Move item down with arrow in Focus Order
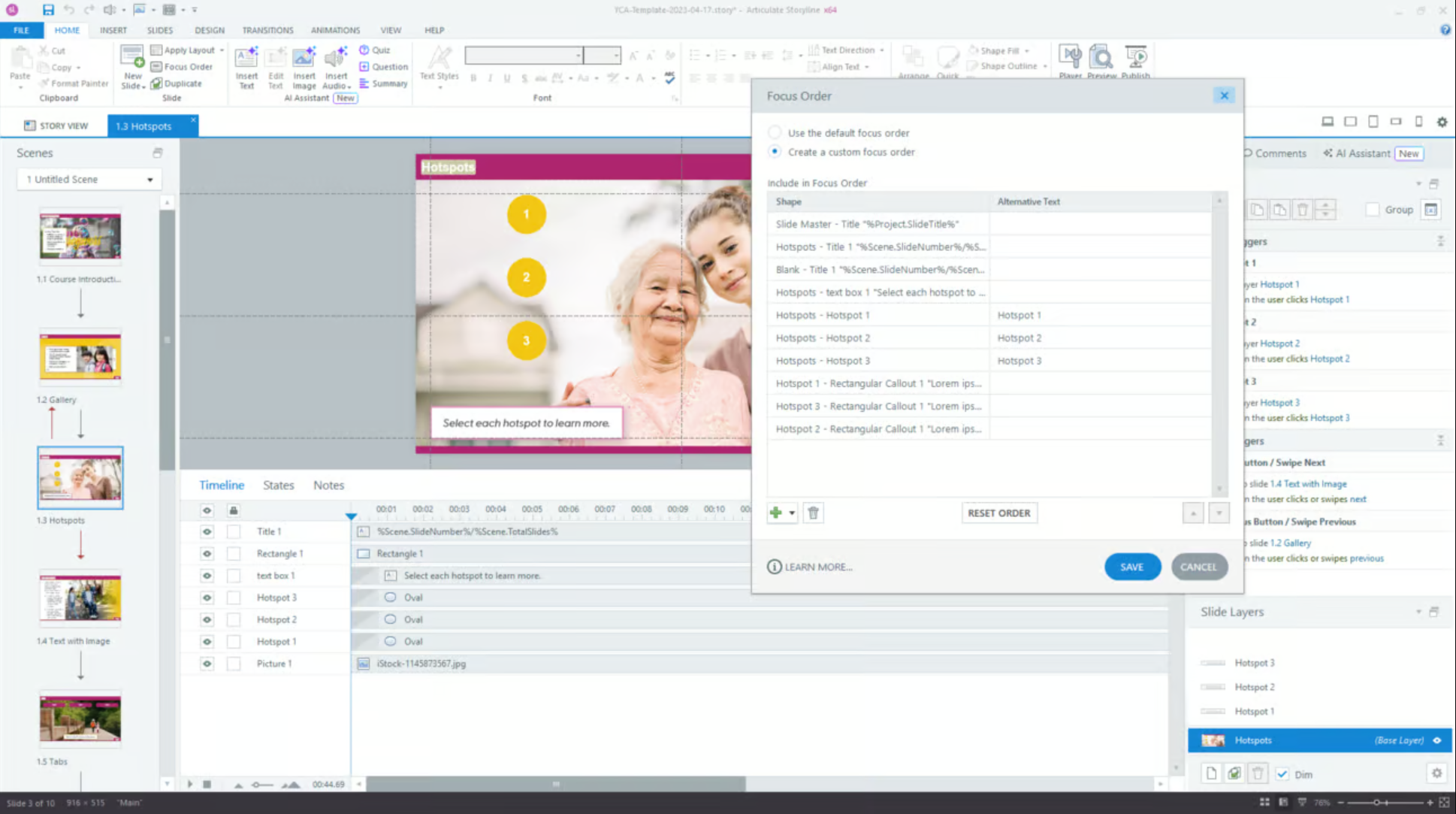This screenshot has width=1456, height=814. [1219, 513]
